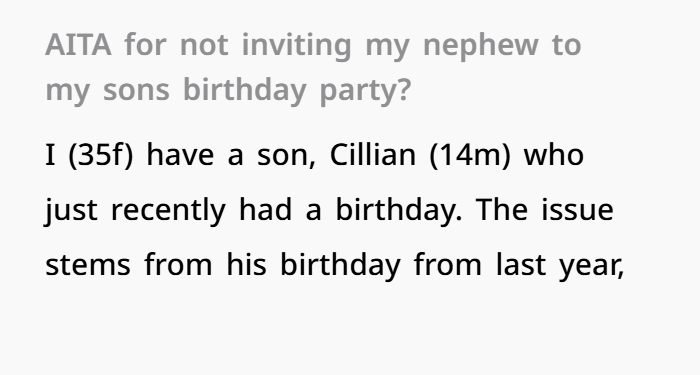Click the word "son," in the first body line
700x375 pixels.
[287, 157]
